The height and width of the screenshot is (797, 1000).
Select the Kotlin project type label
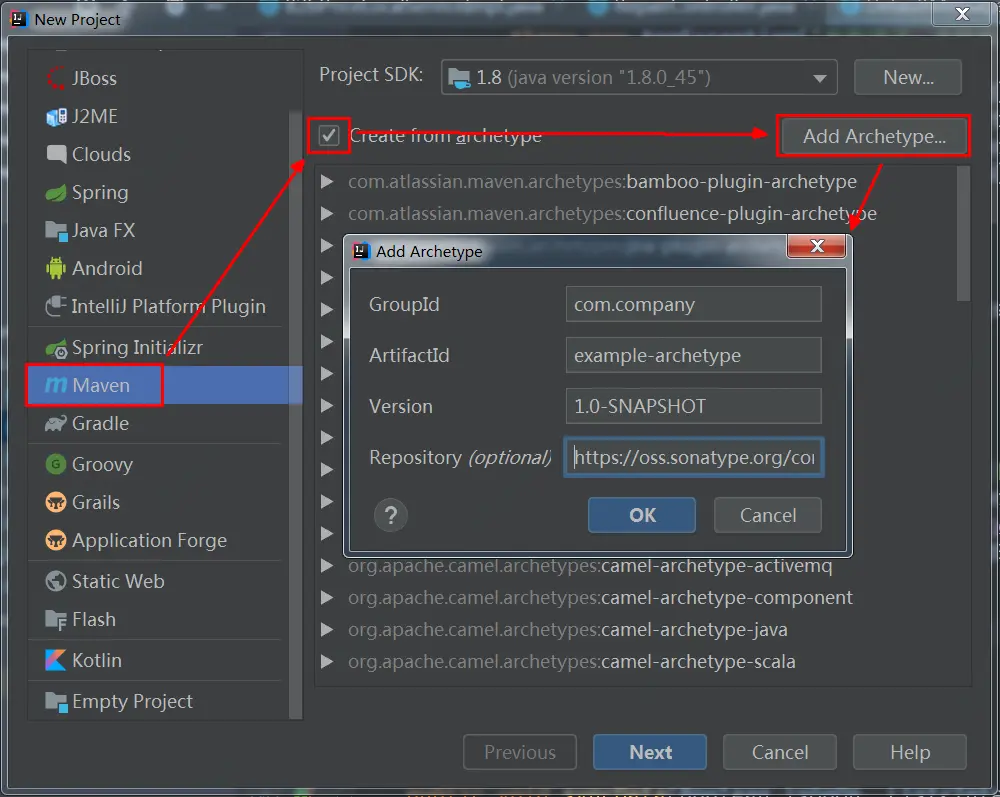[x=96, y=661]
